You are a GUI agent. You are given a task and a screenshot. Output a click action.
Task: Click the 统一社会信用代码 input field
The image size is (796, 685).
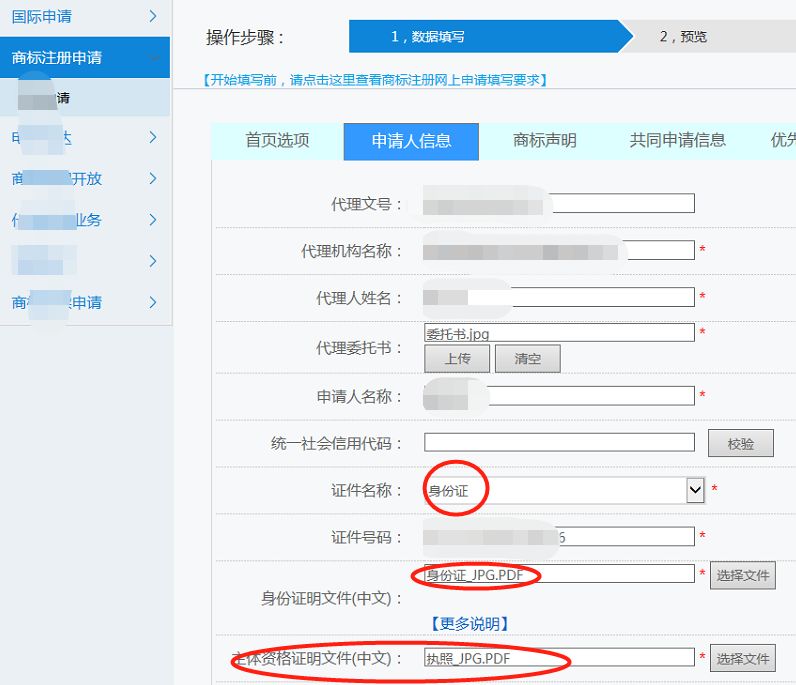point(559,442)
